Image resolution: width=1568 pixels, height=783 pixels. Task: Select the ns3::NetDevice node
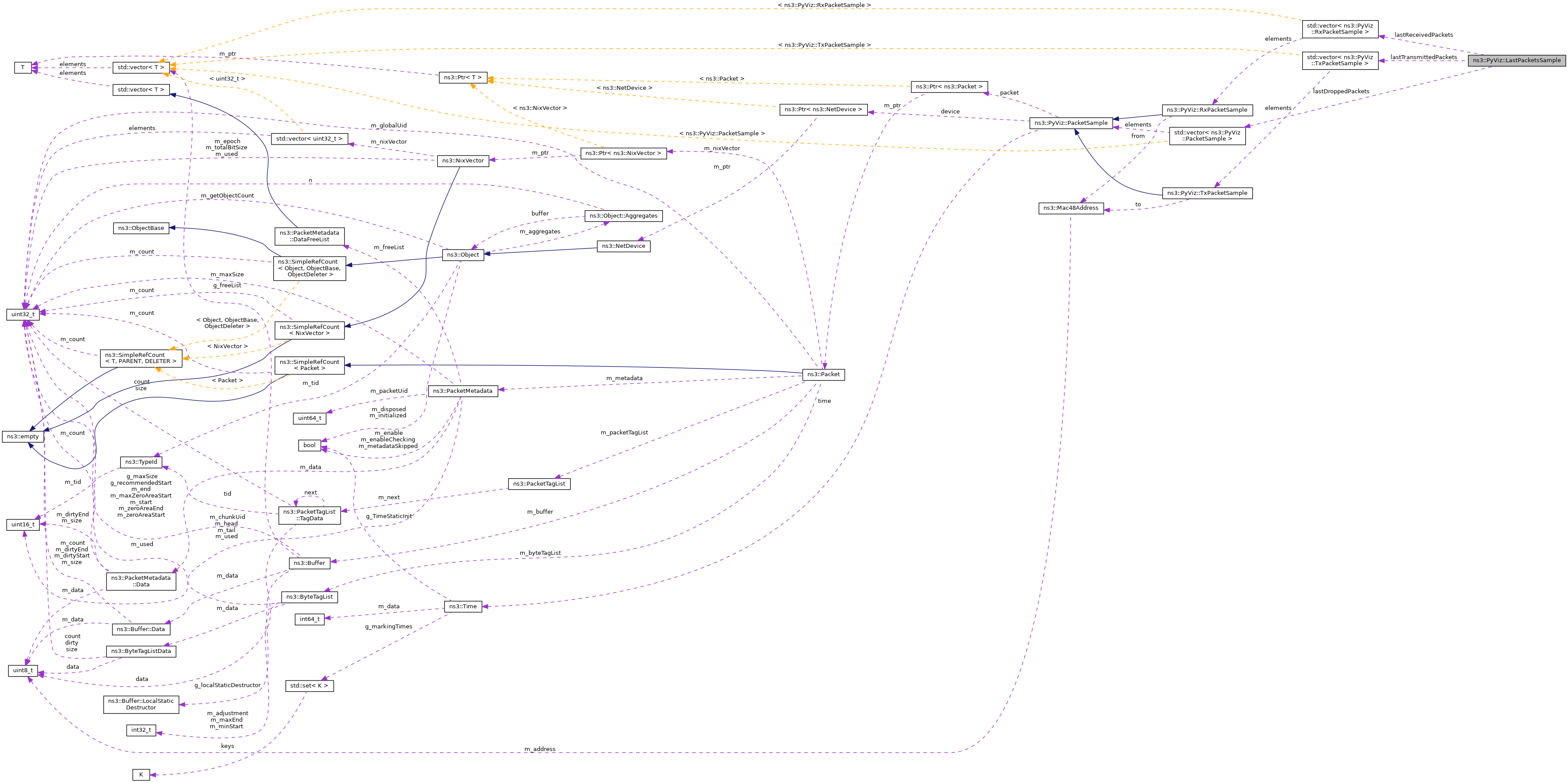click(x=624, y=247)
